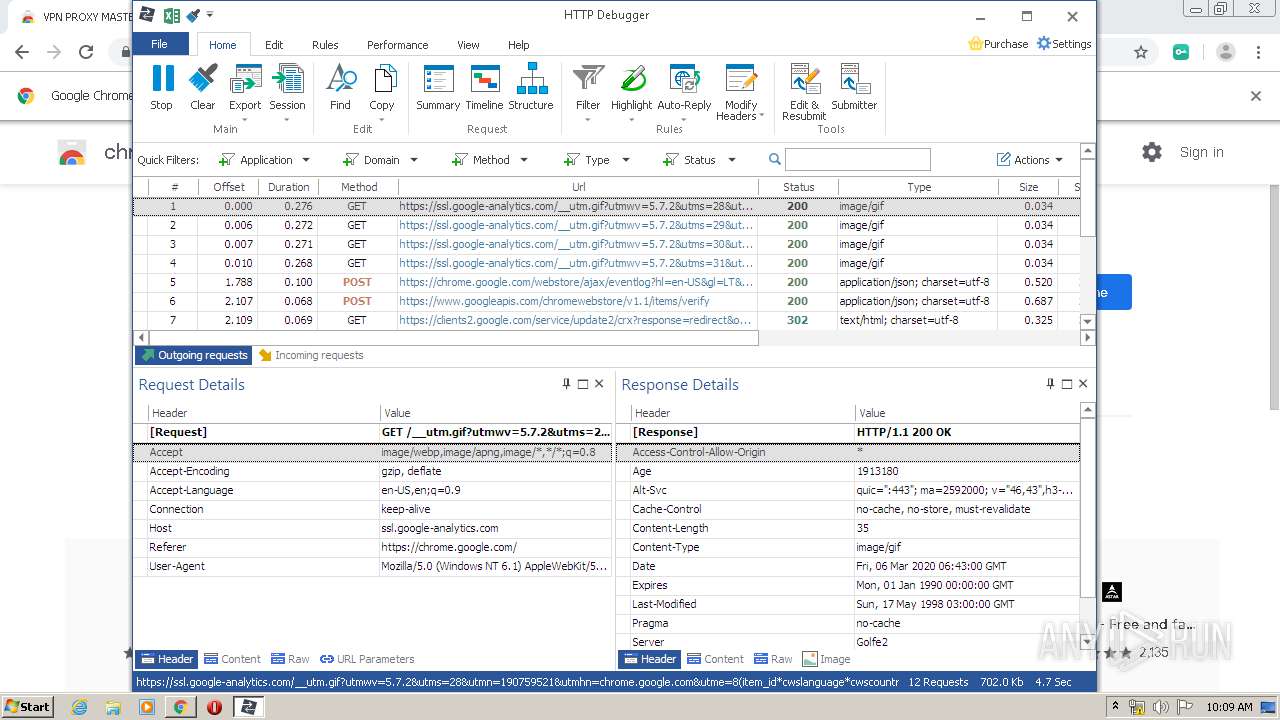Select request row 7 with 302 status
1280x720 pixels.
[607, 320]
